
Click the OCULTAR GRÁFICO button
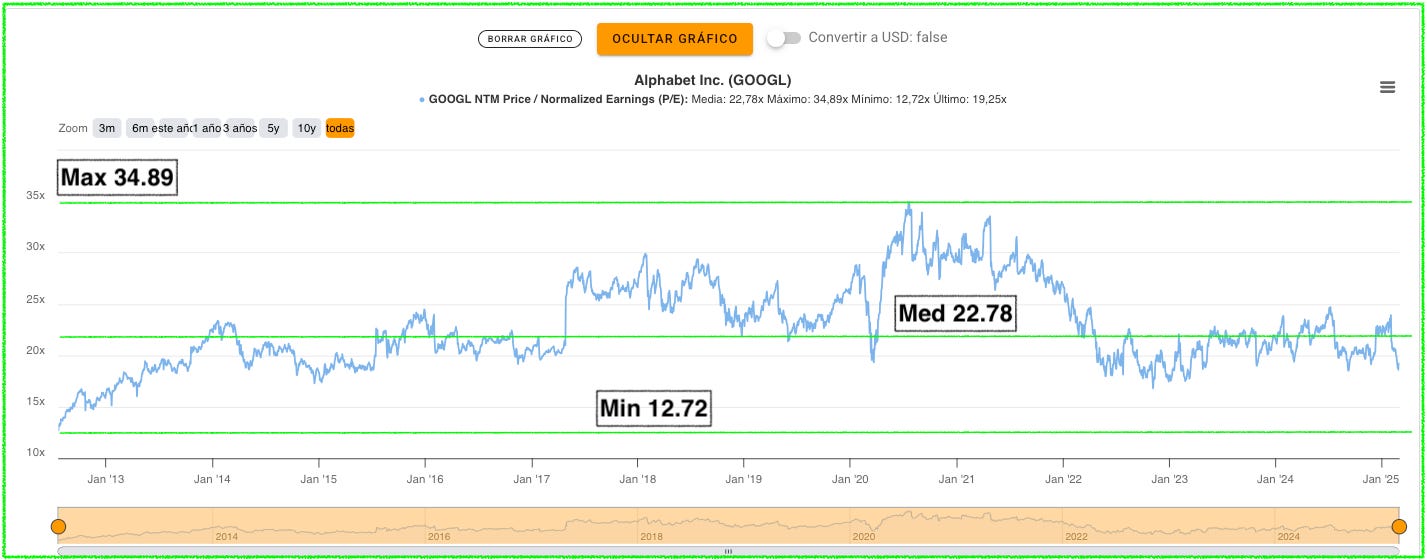point(675,39)
